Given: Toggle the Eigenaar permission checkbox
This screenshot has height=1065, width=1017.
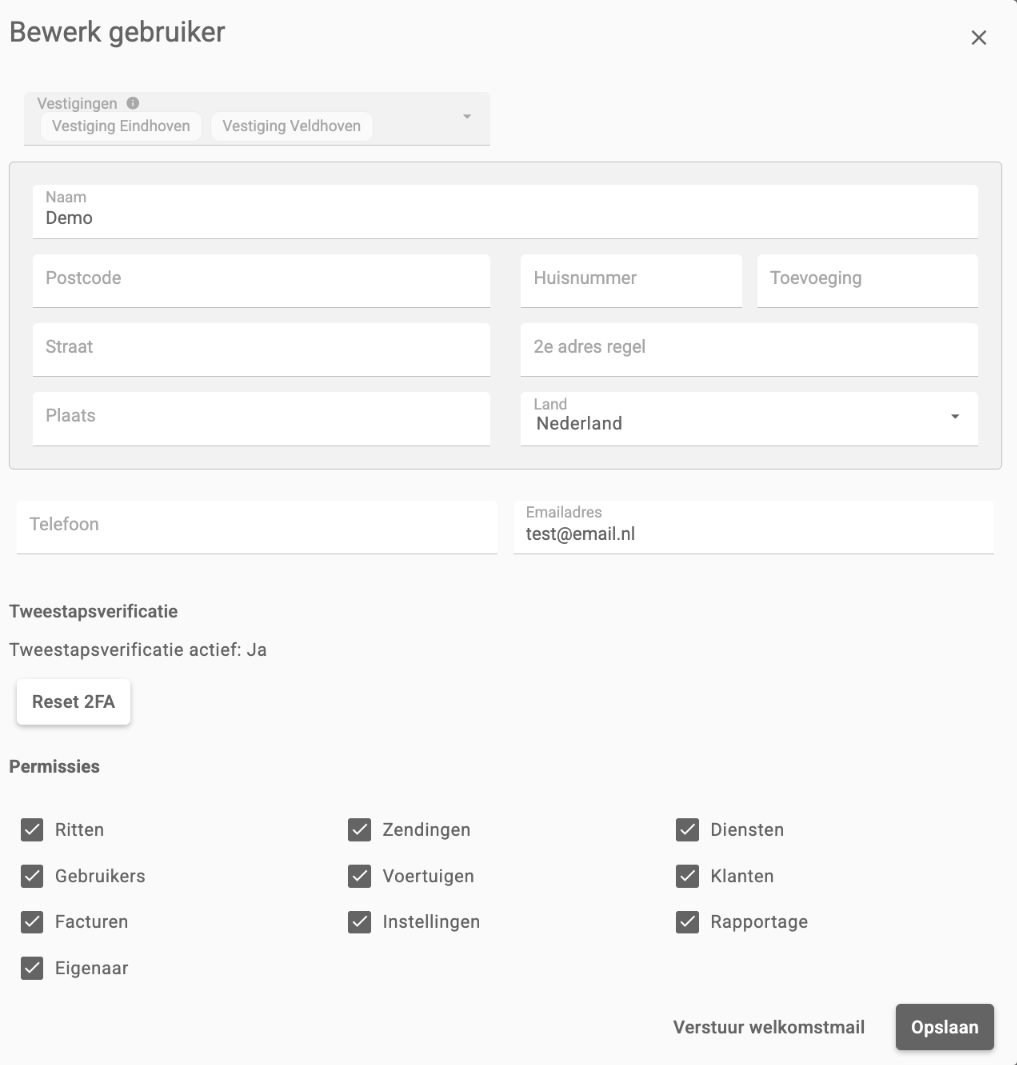Looking at the screenshot, I should (x=32, y=968).
